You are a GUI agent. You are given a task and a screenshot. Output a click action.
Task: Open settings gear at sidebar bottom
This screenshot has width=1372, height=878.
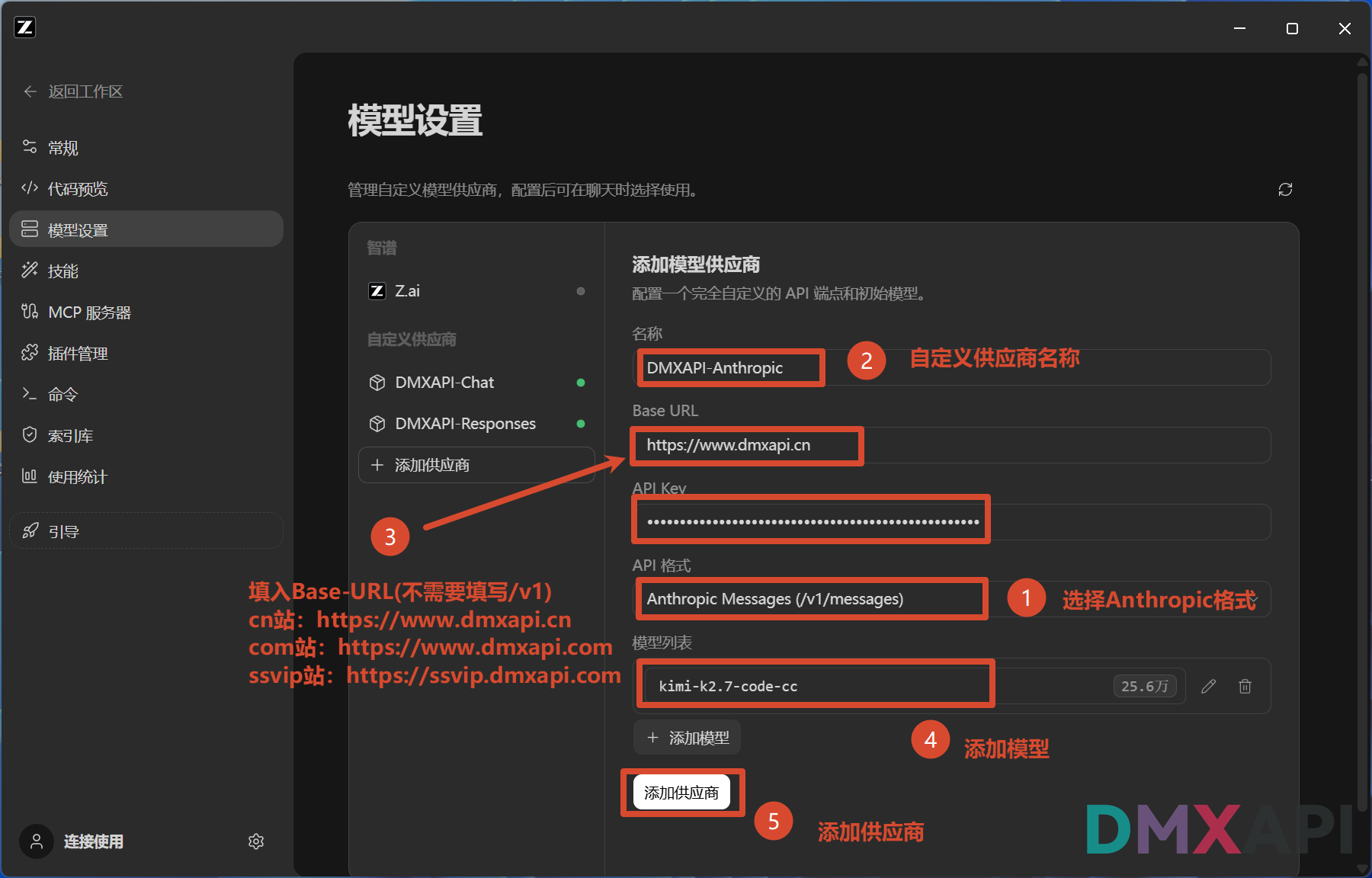click(x=256, y=841)
